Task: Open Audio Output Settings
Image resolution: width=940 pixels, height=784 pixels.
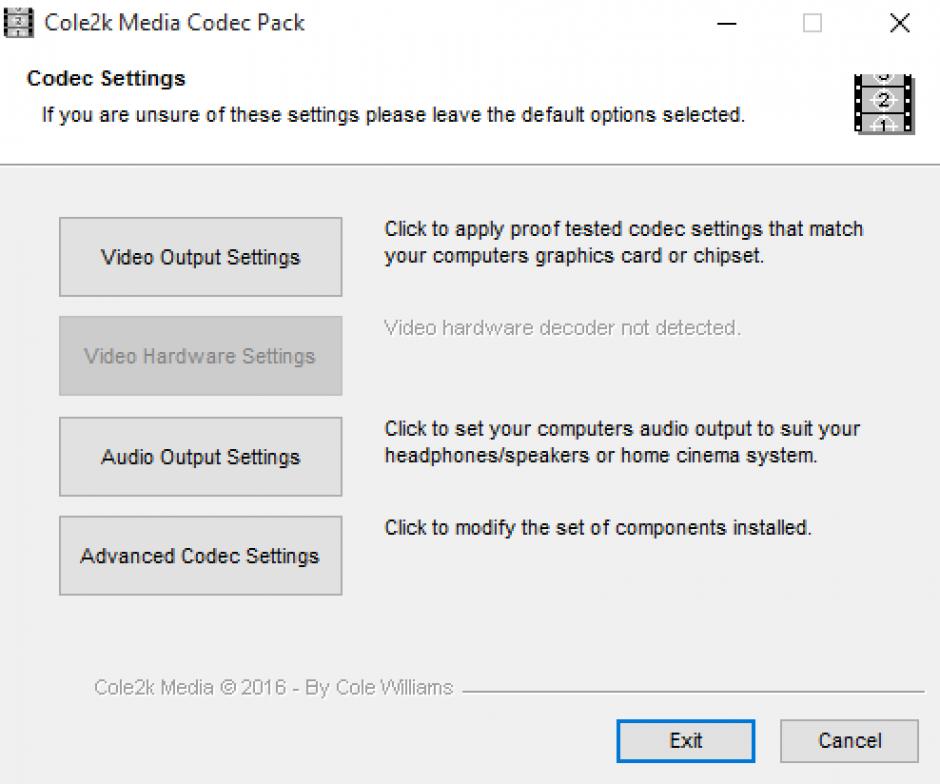Action: coord(200,456)
